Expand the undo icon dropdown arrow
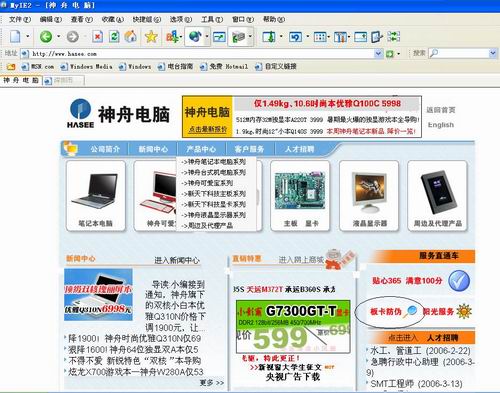The image size is (500, 393). [307, 36]
